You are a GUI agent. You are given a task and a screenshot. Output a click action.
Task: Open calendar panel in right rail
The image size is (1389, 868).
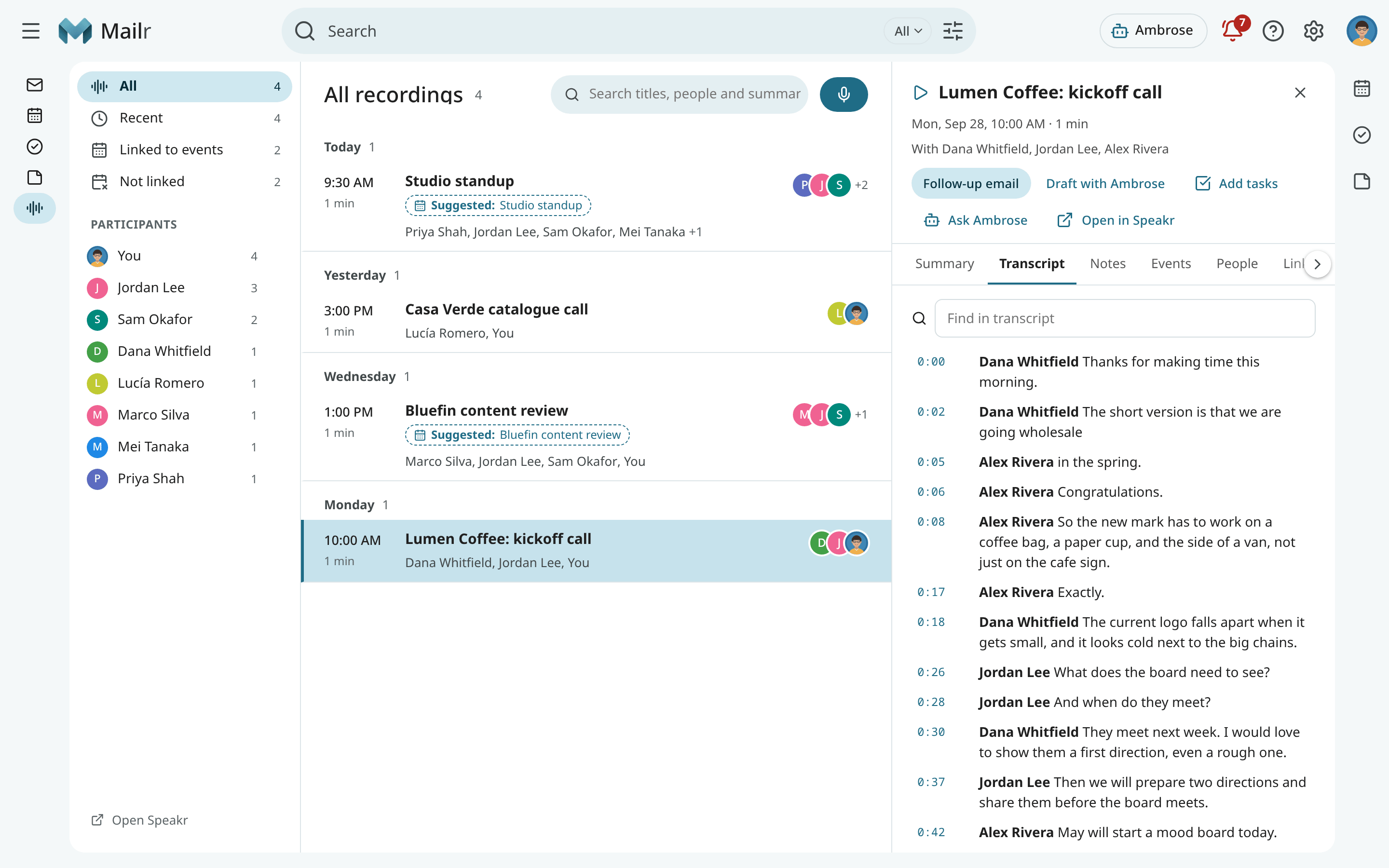pos(1362,88)
